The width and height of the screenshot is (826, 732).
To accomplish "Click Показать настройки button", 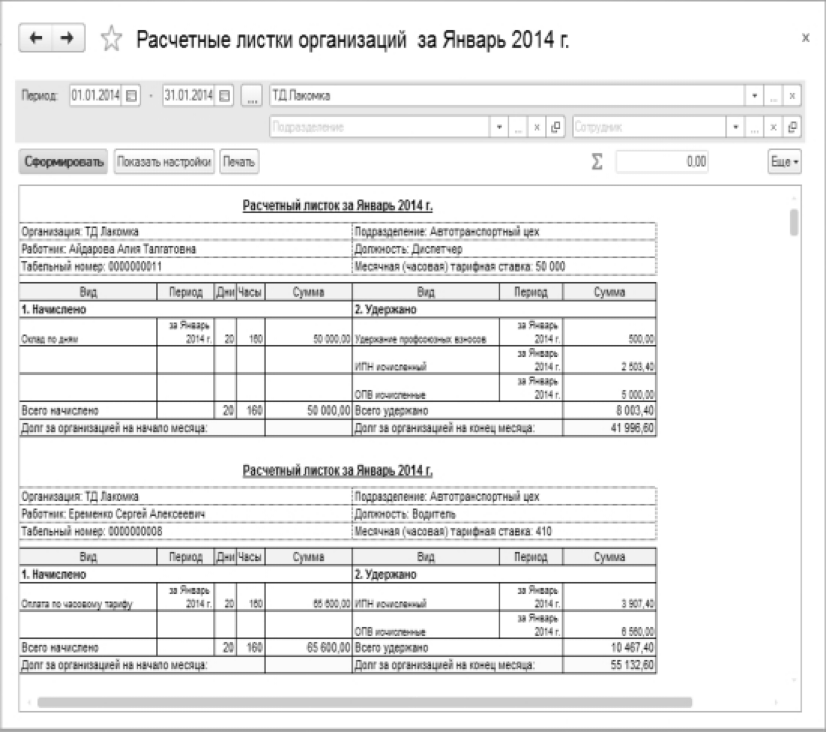I will tap(164, 162).
